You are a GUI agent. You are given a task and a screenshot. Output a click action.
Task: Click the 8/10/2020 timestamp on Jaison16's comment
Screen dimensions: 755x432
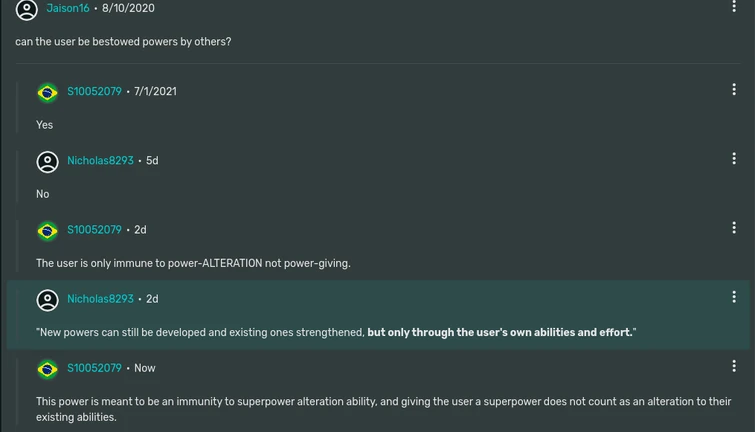pos(128,9)
